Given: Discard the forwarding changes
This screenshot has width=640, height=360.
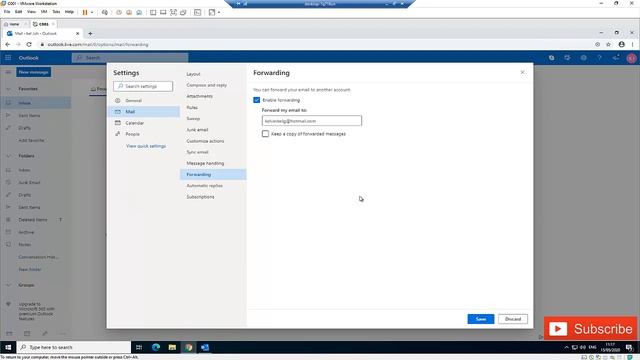Looking at the screenshot, I should click(x=513, y=319).
